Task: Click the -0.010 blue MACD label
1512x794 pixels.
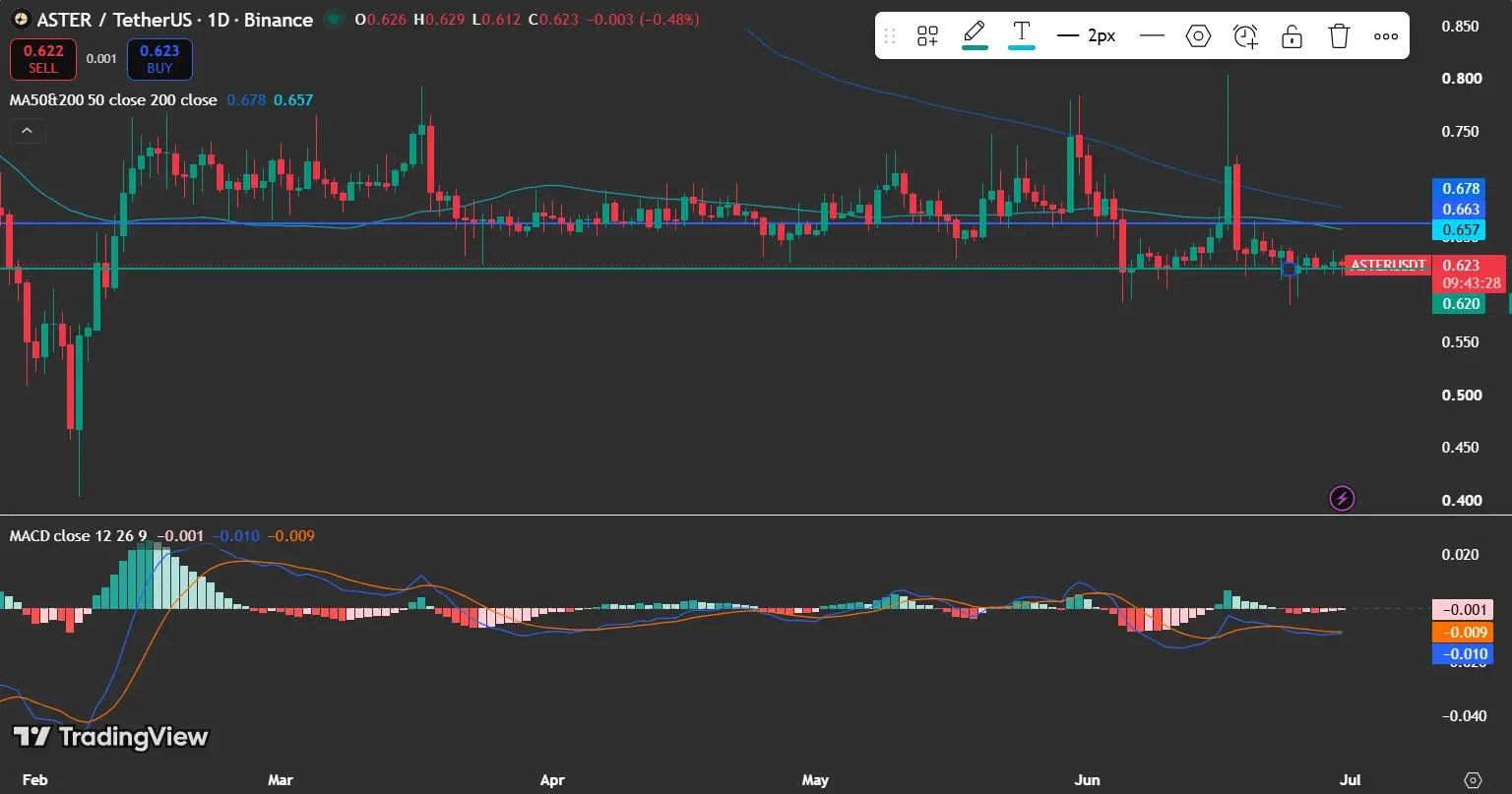Action: click(1462, 654)
